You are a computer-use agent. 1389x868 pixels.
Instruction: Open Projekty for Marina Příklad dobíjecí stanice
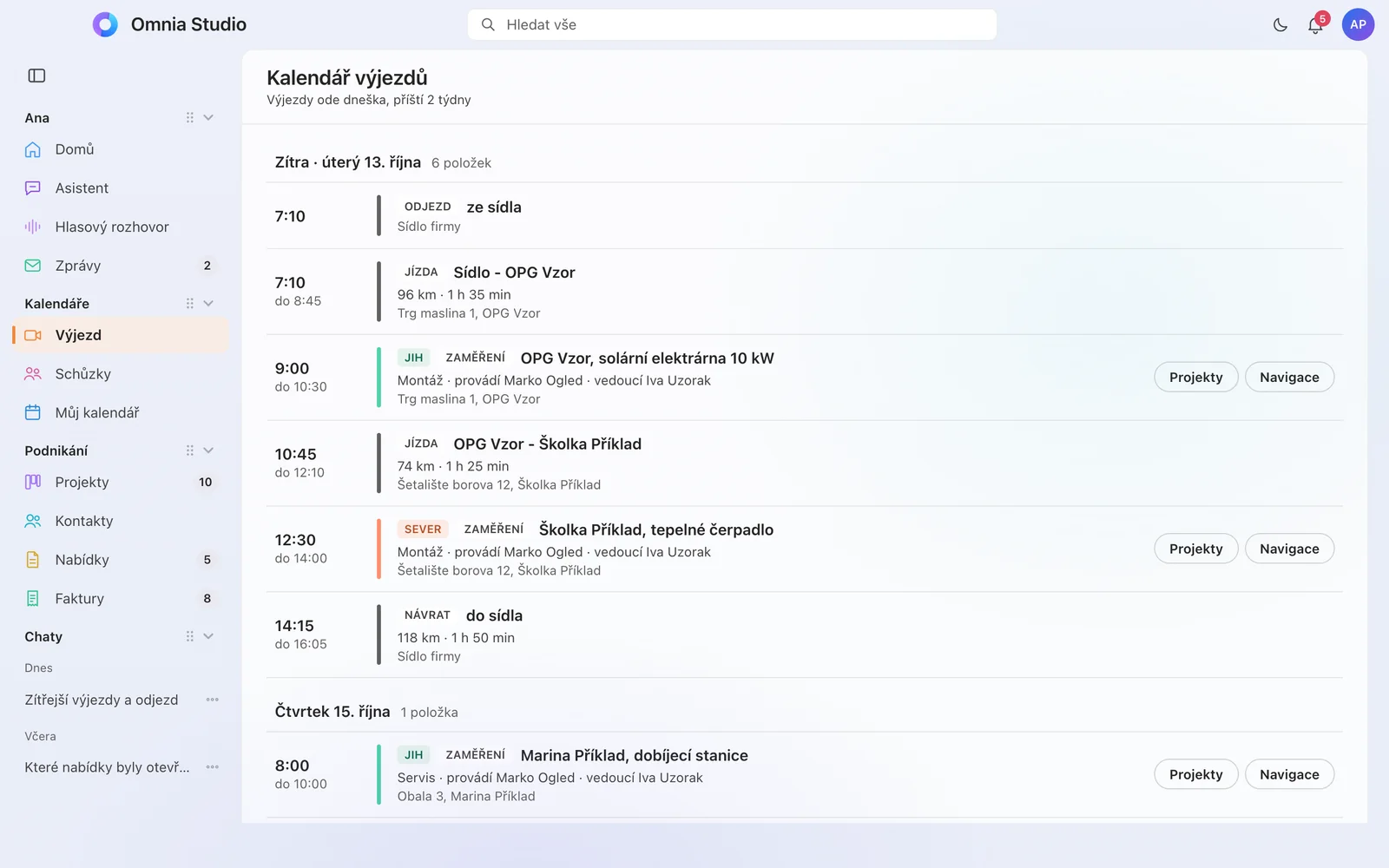pos(1195,774)
